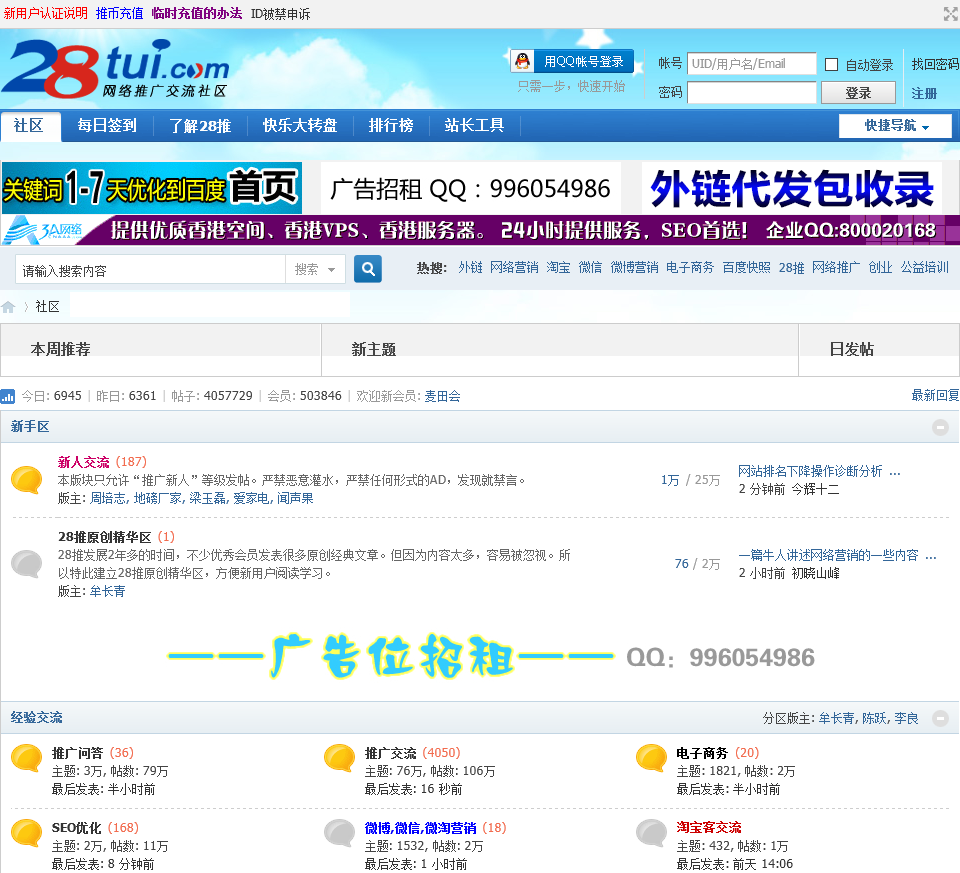Open moderator 牟长青 link under 28推原创精华区

pos(107,591)
